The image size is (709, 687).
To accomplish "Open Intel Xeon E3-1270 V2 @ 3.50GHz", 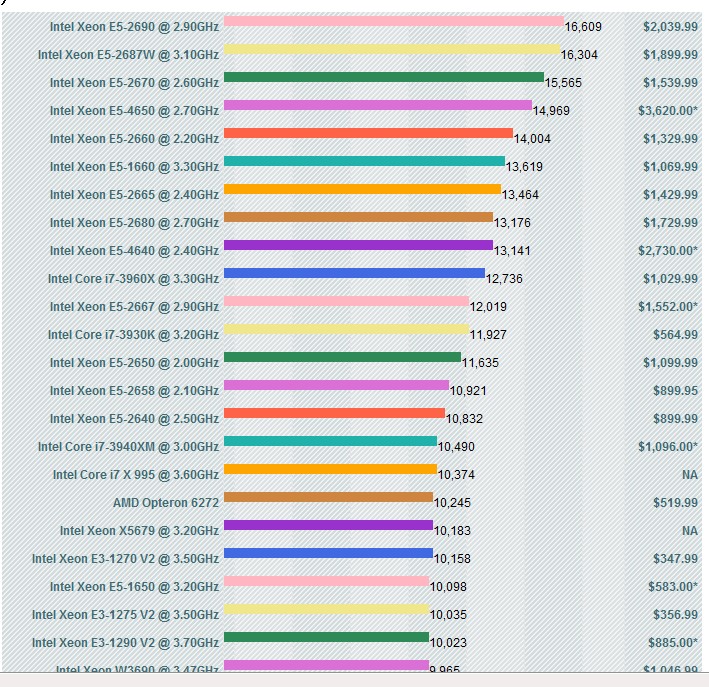I will coord(125,559).
